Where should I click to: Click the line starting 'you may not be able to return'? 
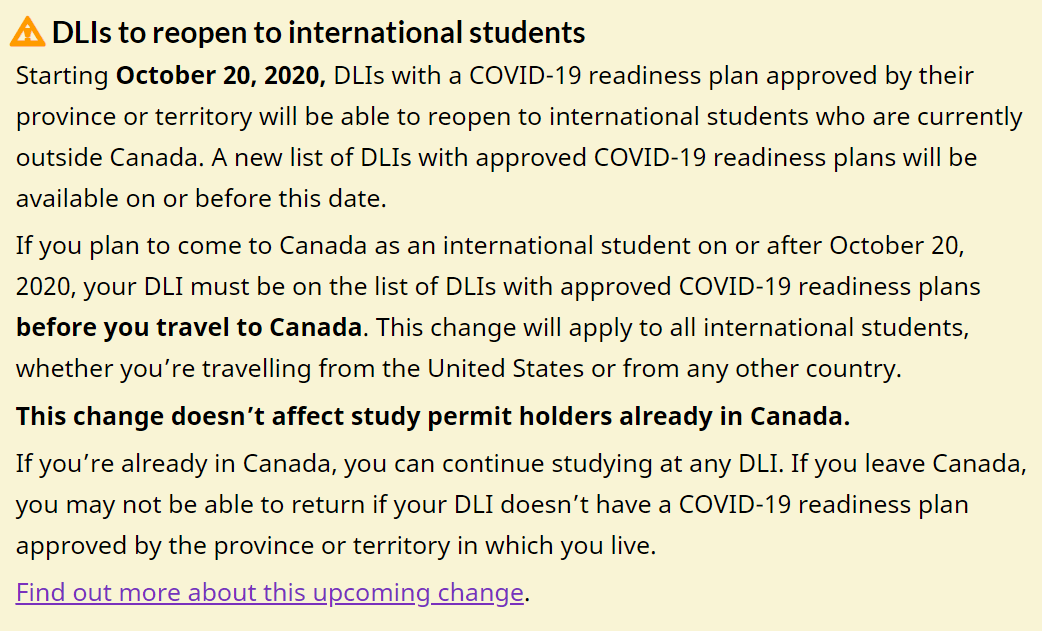[x=492, y=505]
